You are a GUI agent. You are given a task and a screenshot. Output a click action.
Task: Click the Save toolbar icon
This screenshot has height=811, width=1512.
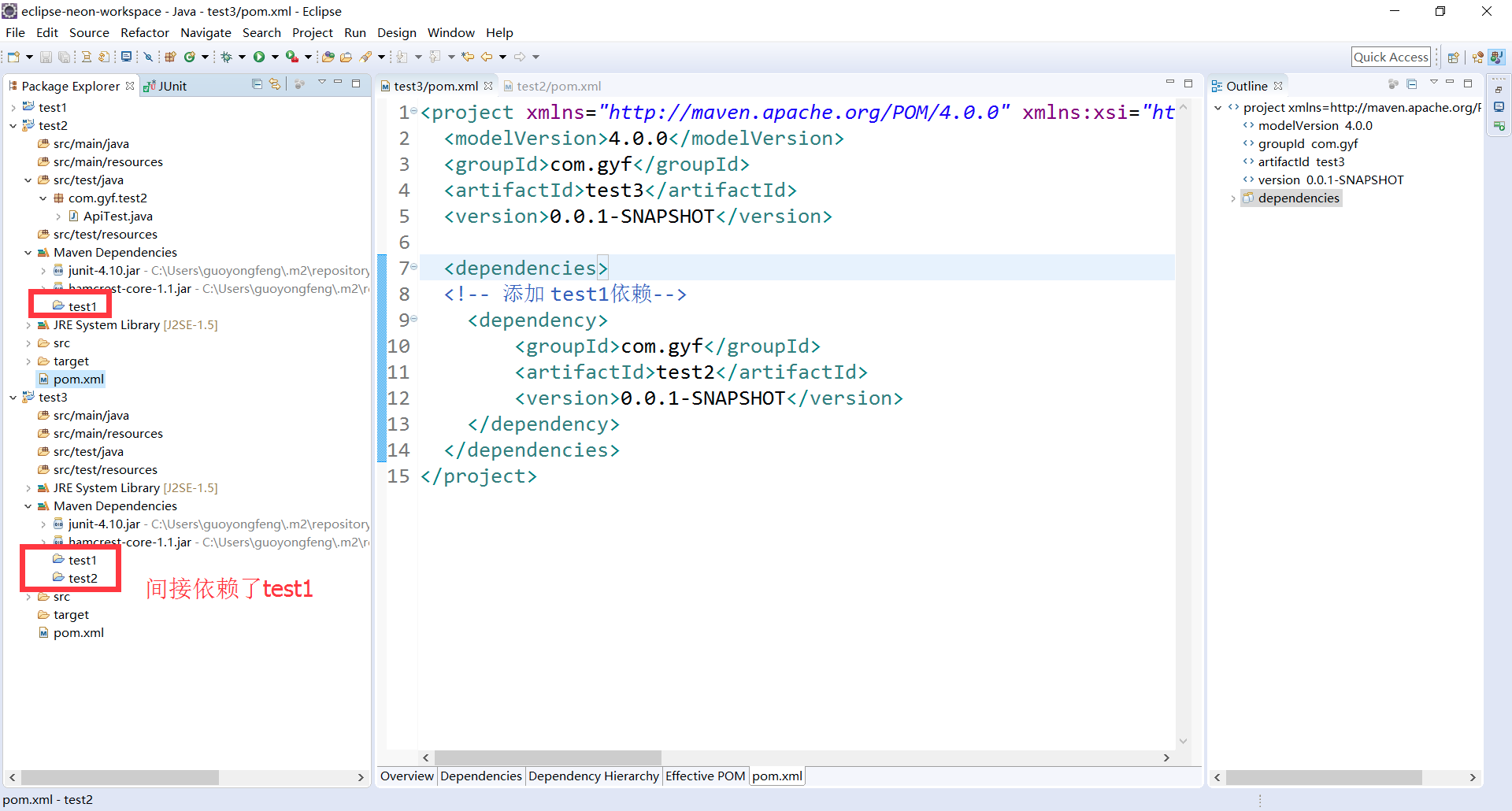(x=46, y=57)
